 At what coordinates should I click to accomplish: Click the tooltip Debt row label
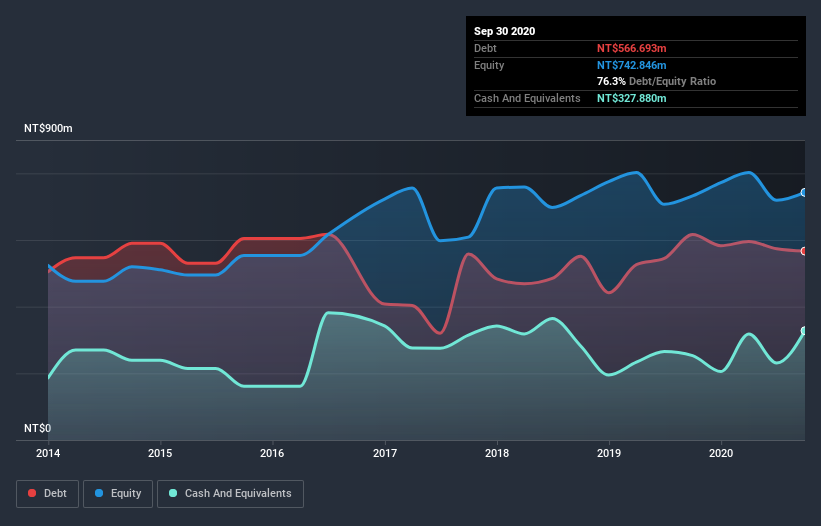485,48
